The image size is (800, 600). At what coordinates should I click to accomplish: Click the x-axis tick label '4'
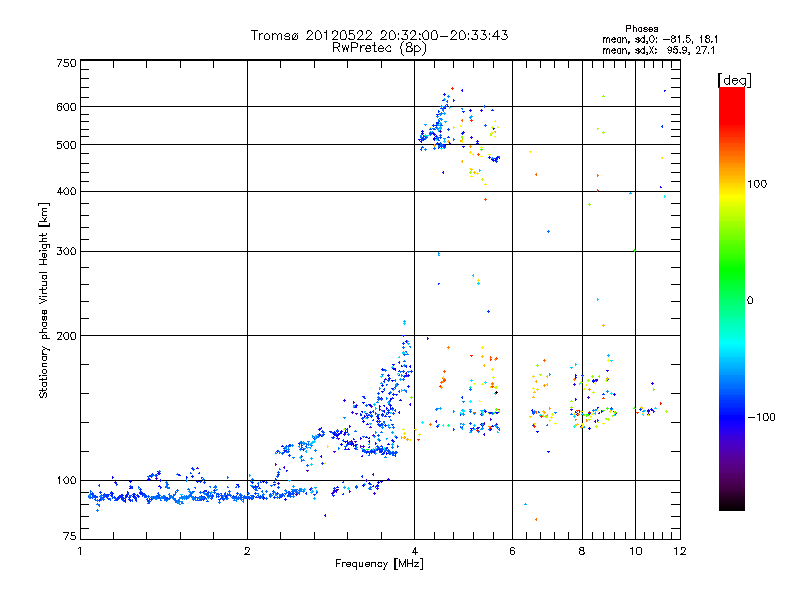(x=414, y=552)
